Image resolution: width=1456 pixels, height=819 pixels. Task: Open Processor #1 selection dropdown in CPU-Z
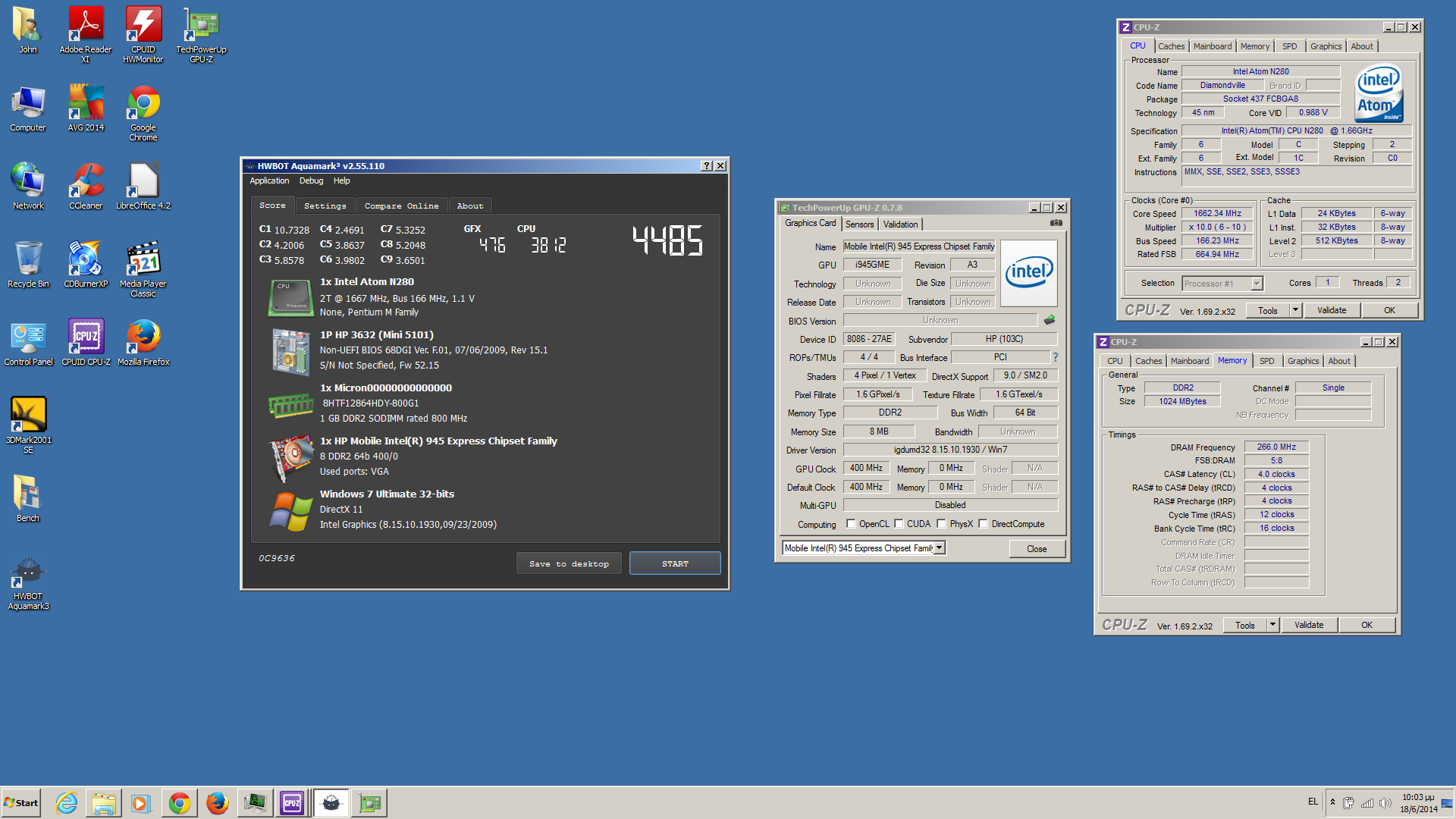point(1257,284)
